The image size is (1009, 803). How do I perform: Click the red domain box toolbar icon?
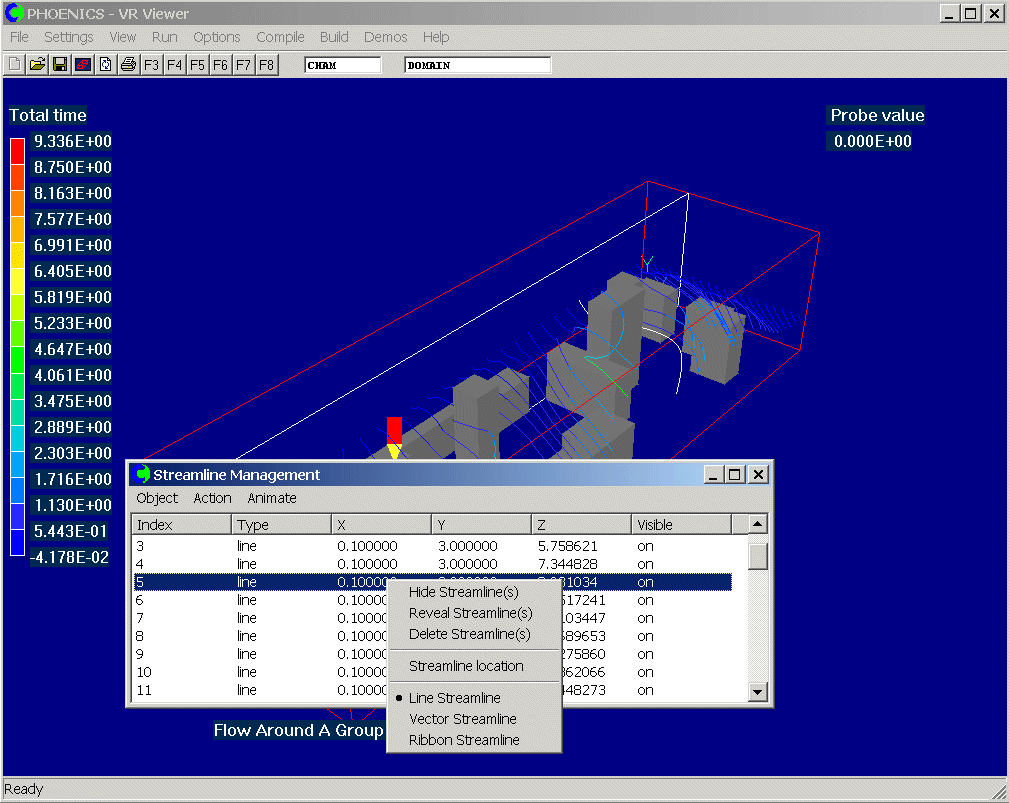point(82,64)
